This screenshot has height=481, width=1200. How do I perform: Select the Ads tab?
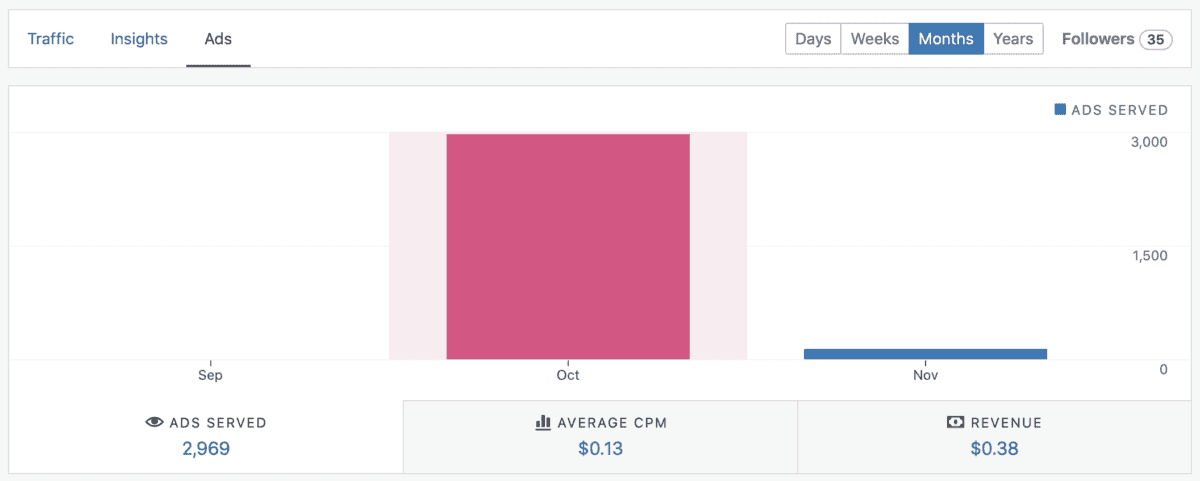coord(218,39)
